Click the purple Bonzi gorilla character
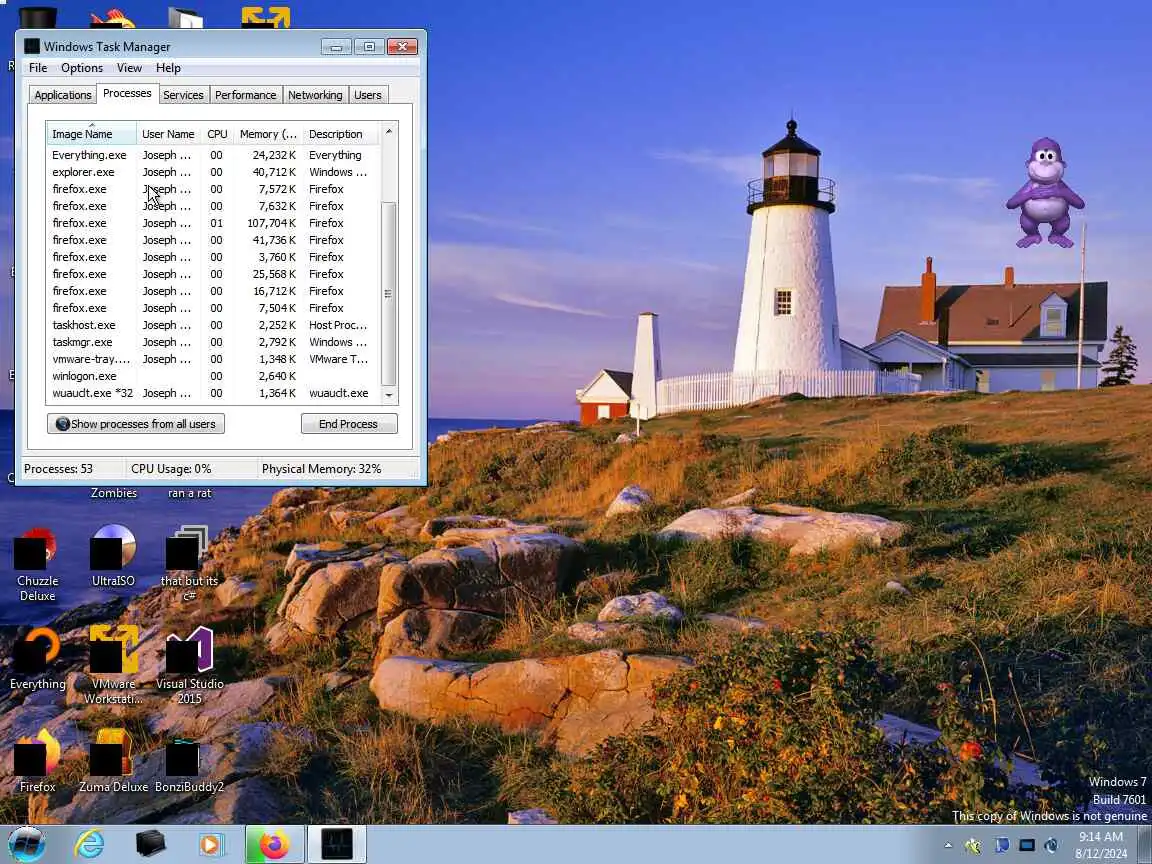 pyautogui.click(x=1044, y=193)
